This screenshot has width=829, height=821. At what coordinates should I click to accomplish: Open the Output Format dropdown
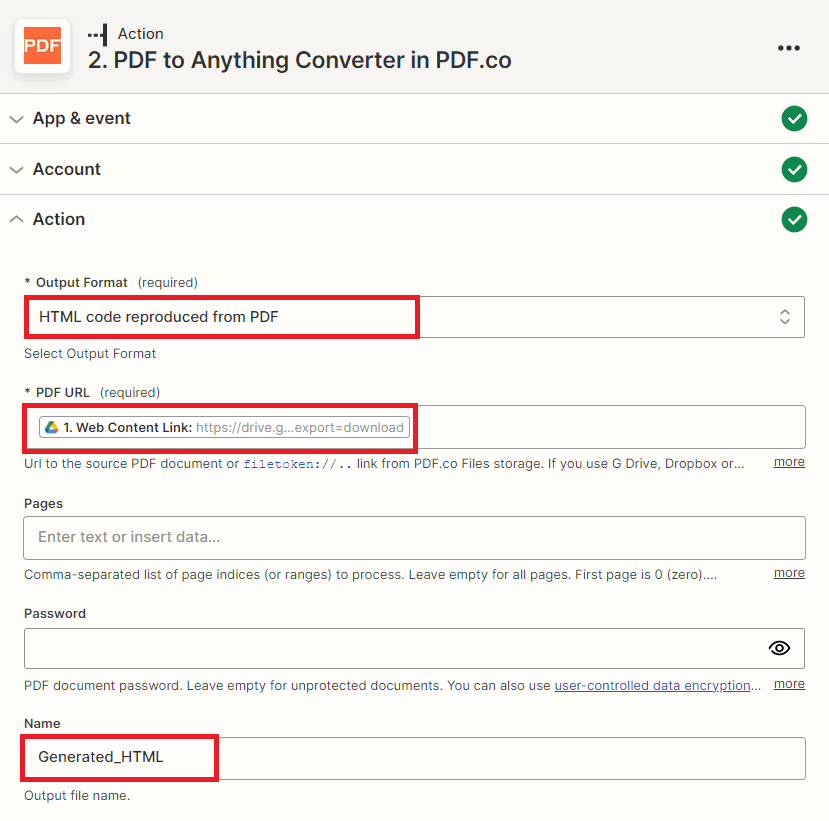[415, 316]
